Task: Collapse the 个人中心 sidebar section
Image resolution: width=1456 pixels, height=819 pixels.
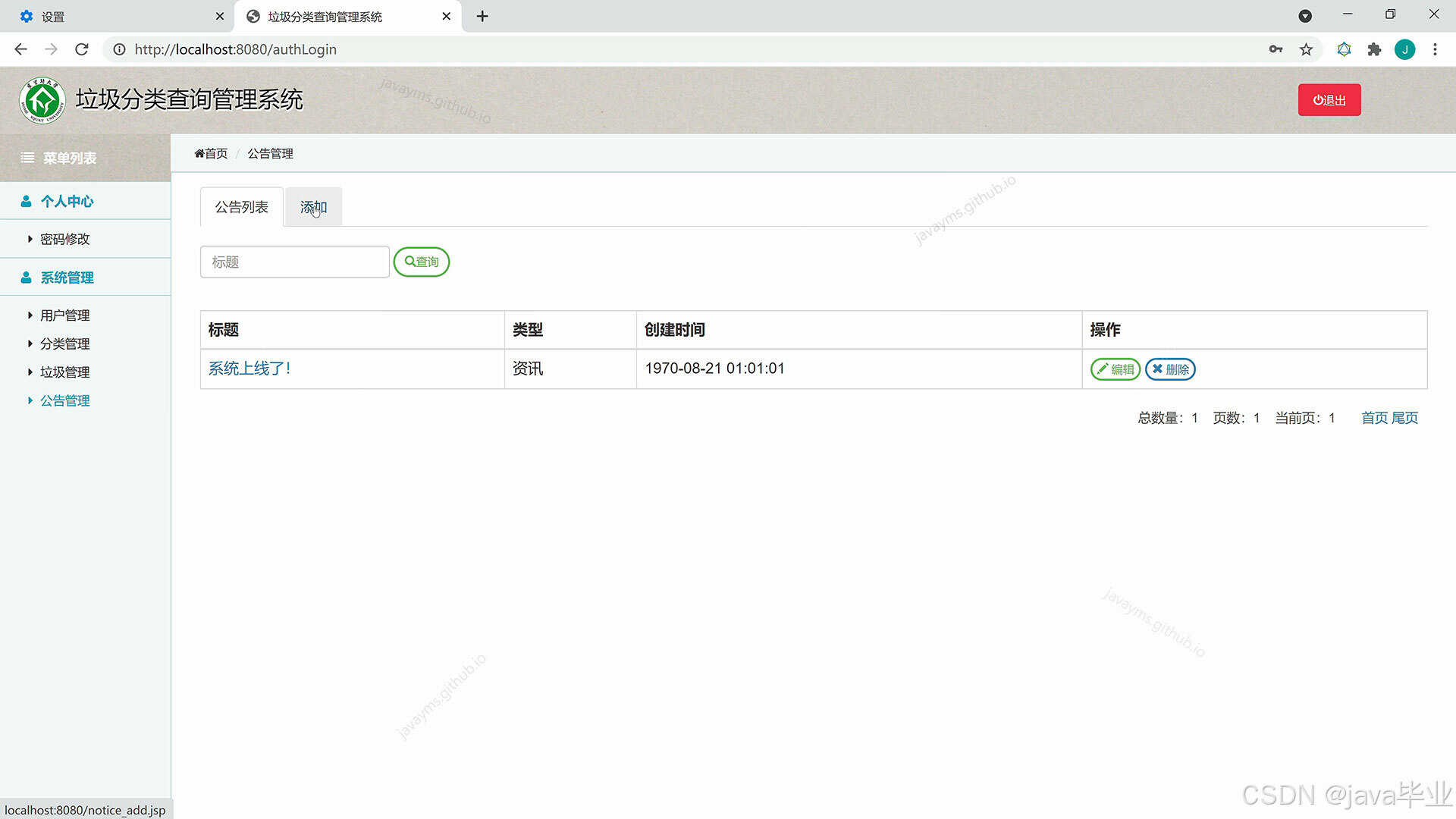Action: tap(85, 201)
